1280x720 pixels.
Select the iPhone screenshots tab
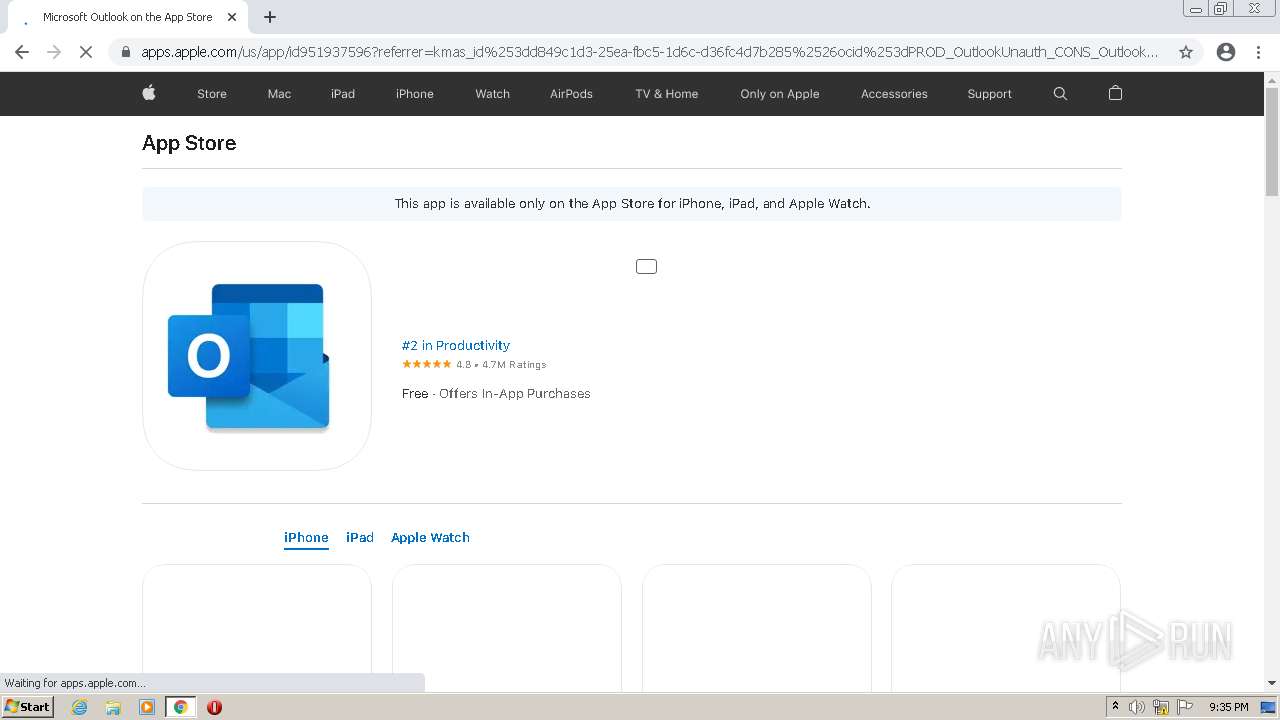point(306,537)
